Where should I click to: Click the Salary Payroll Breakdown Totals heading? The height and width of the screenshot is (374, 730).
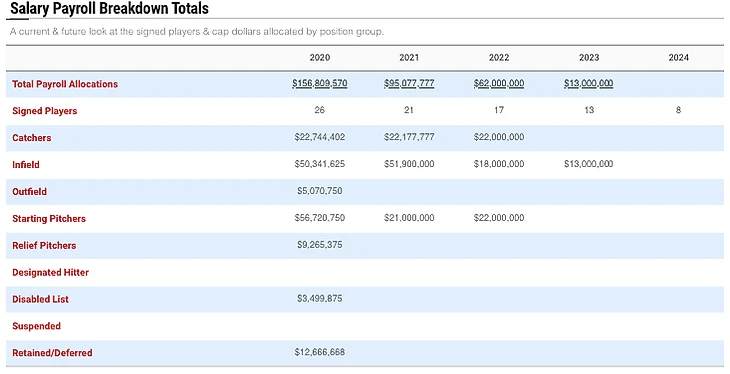pos(109,8)
